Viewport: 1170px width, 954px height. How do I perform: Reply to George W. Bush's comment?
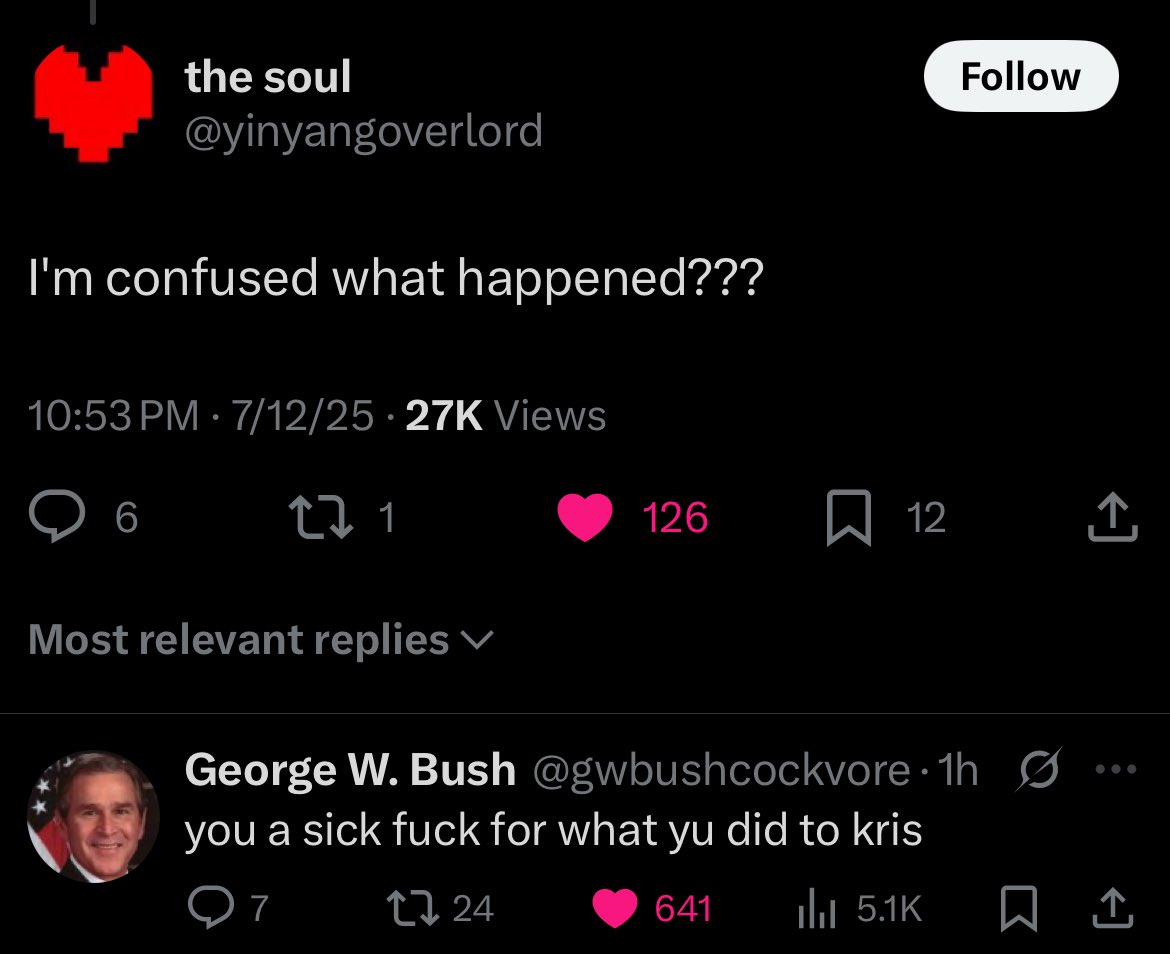[x=210, y=907]
